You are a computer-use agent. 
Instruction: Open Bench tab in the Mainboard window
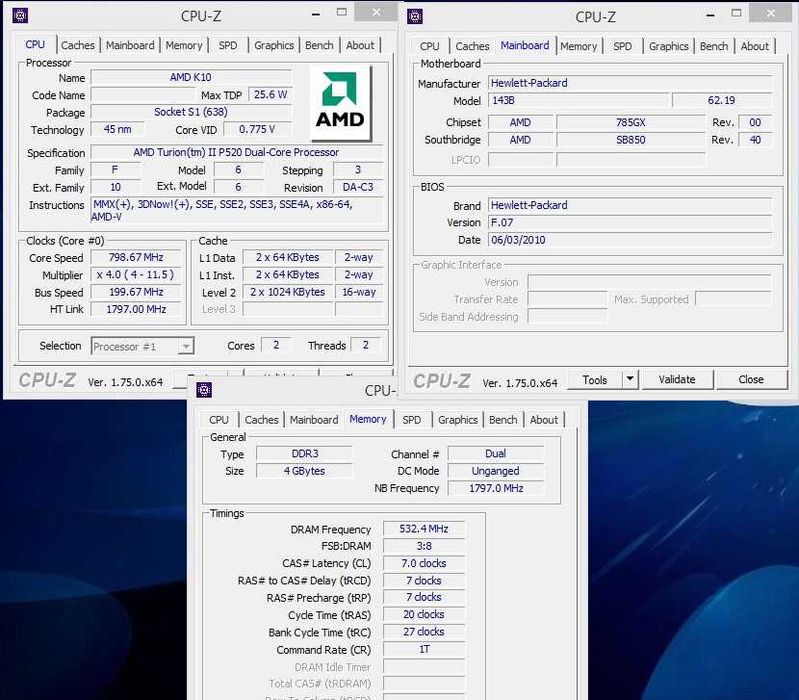pos(714,46)
